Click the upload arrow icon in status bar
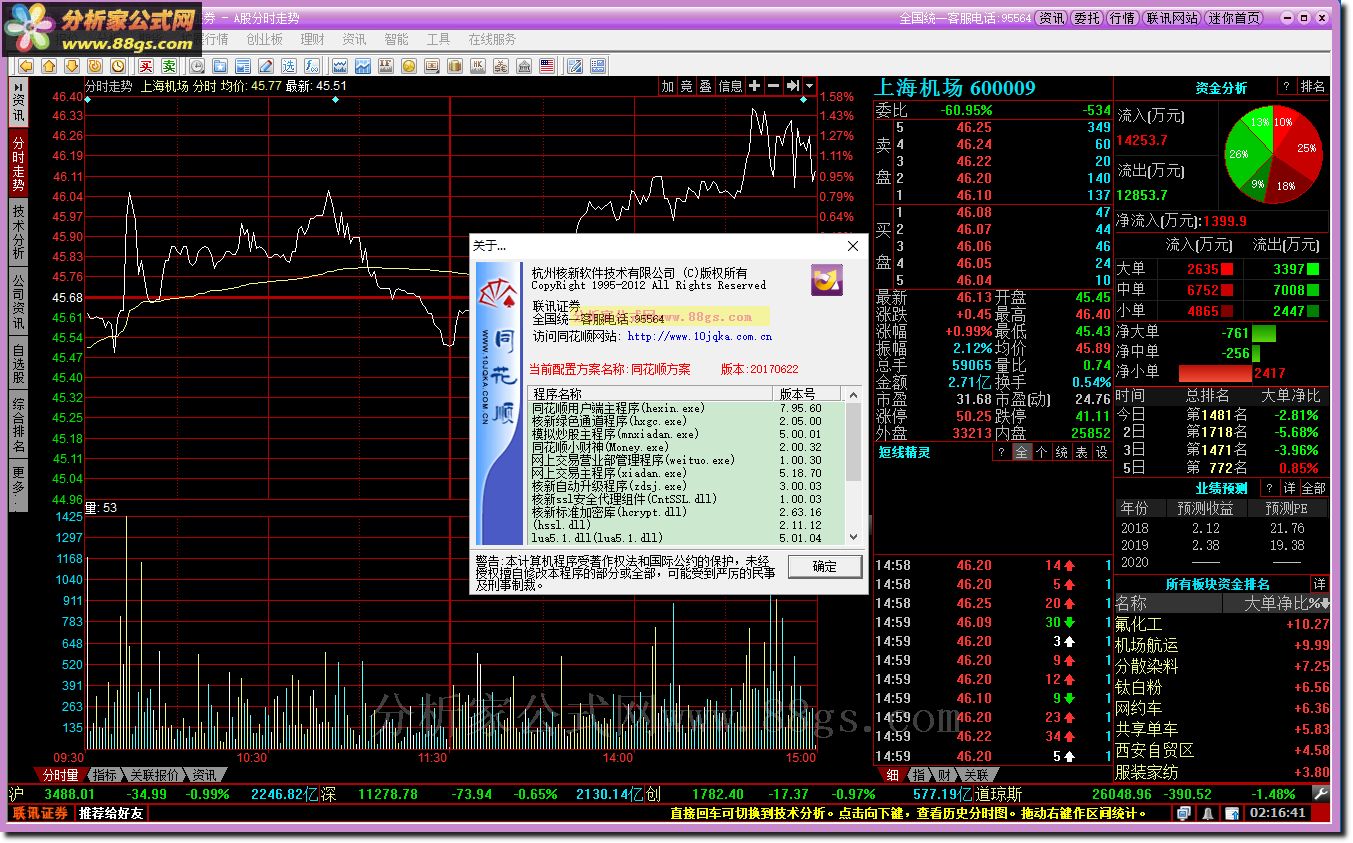The image size is (1353, 843). [x=1232, y=813]
